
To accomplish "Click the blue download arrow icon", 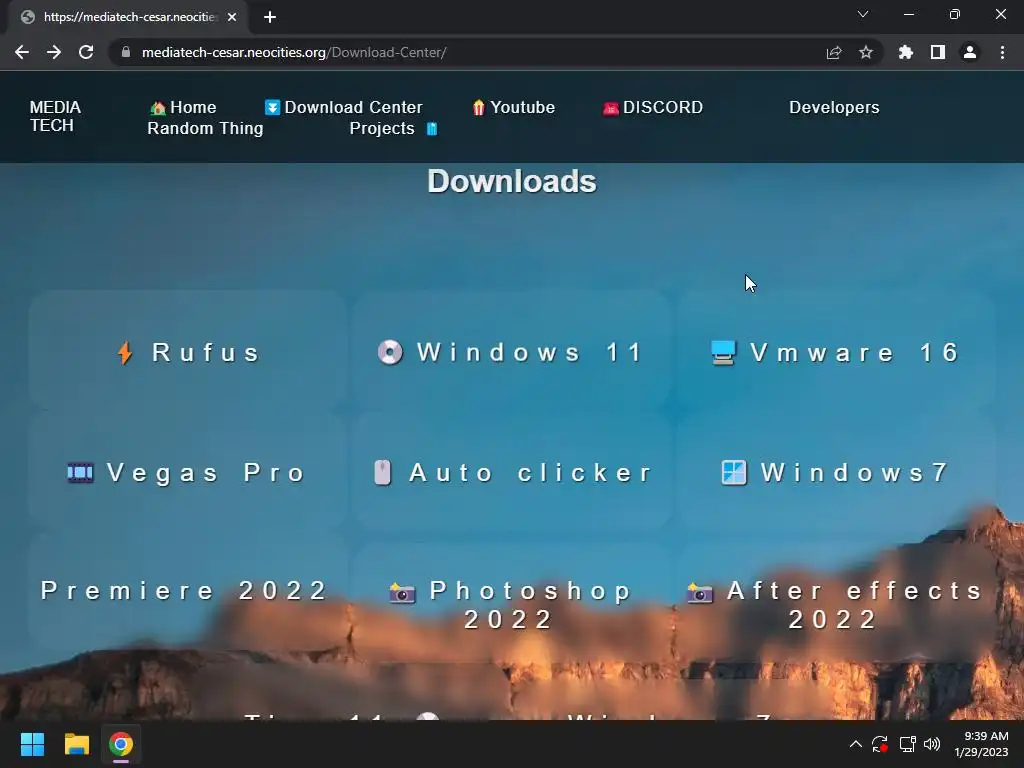I will pos(272,107).
